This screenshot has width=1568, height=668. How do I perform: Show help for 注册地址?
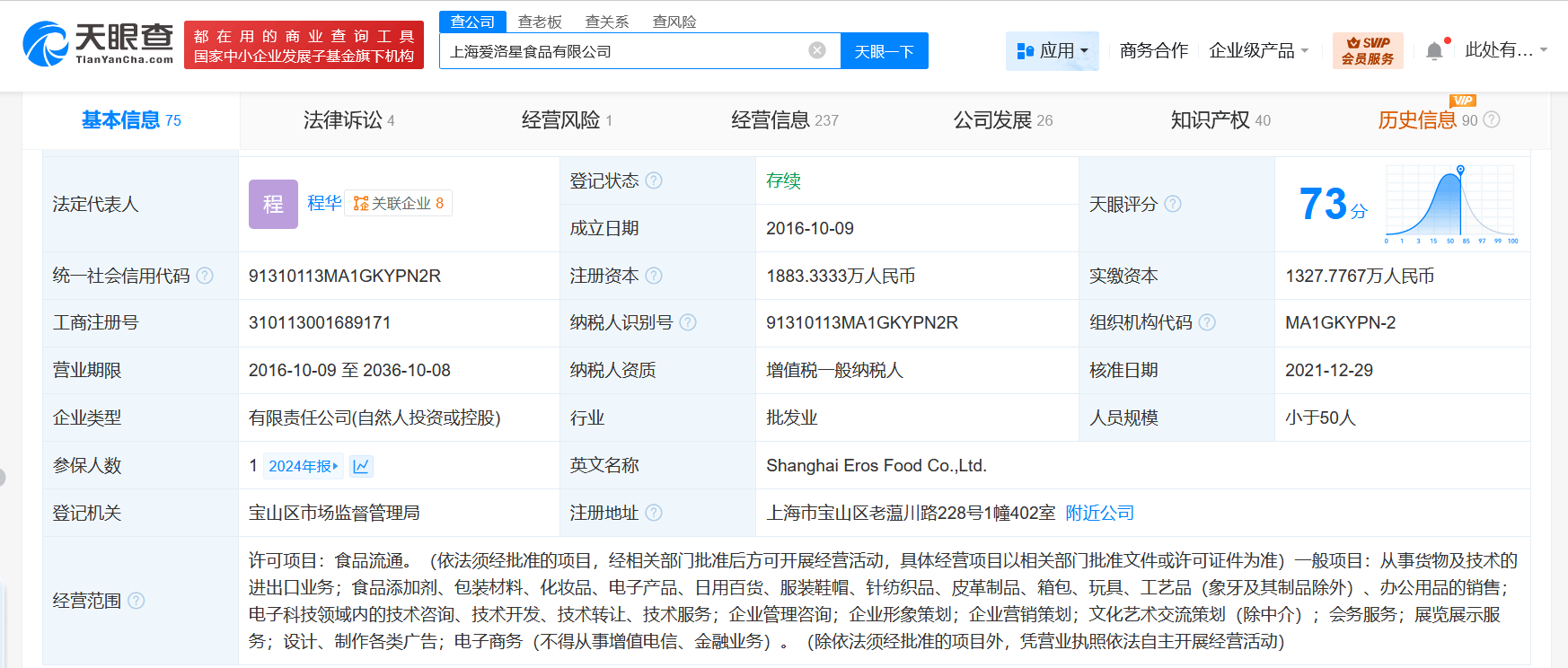pos(654,513)
